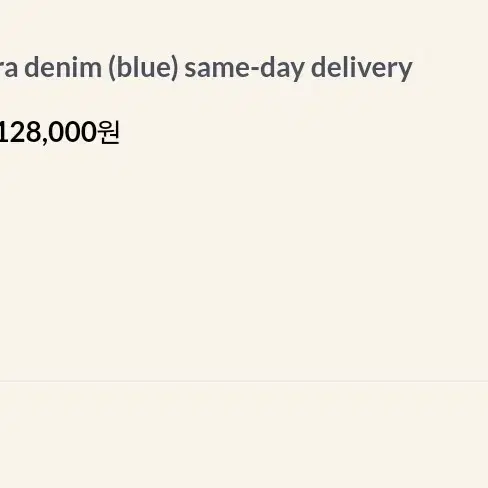Click the horizontal divider line below the price
The width and height of the screenshot is (488, 488).
click(244, 381)
